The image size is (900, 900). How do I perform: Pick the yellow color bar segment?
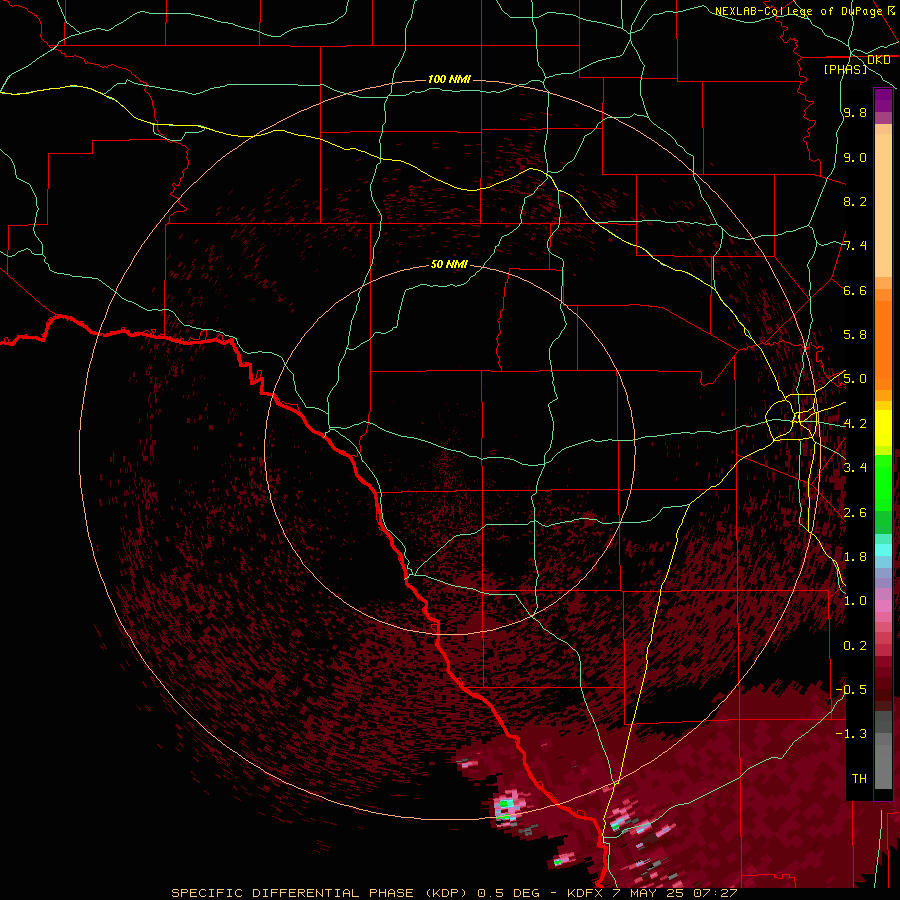(x=883, y=428)
